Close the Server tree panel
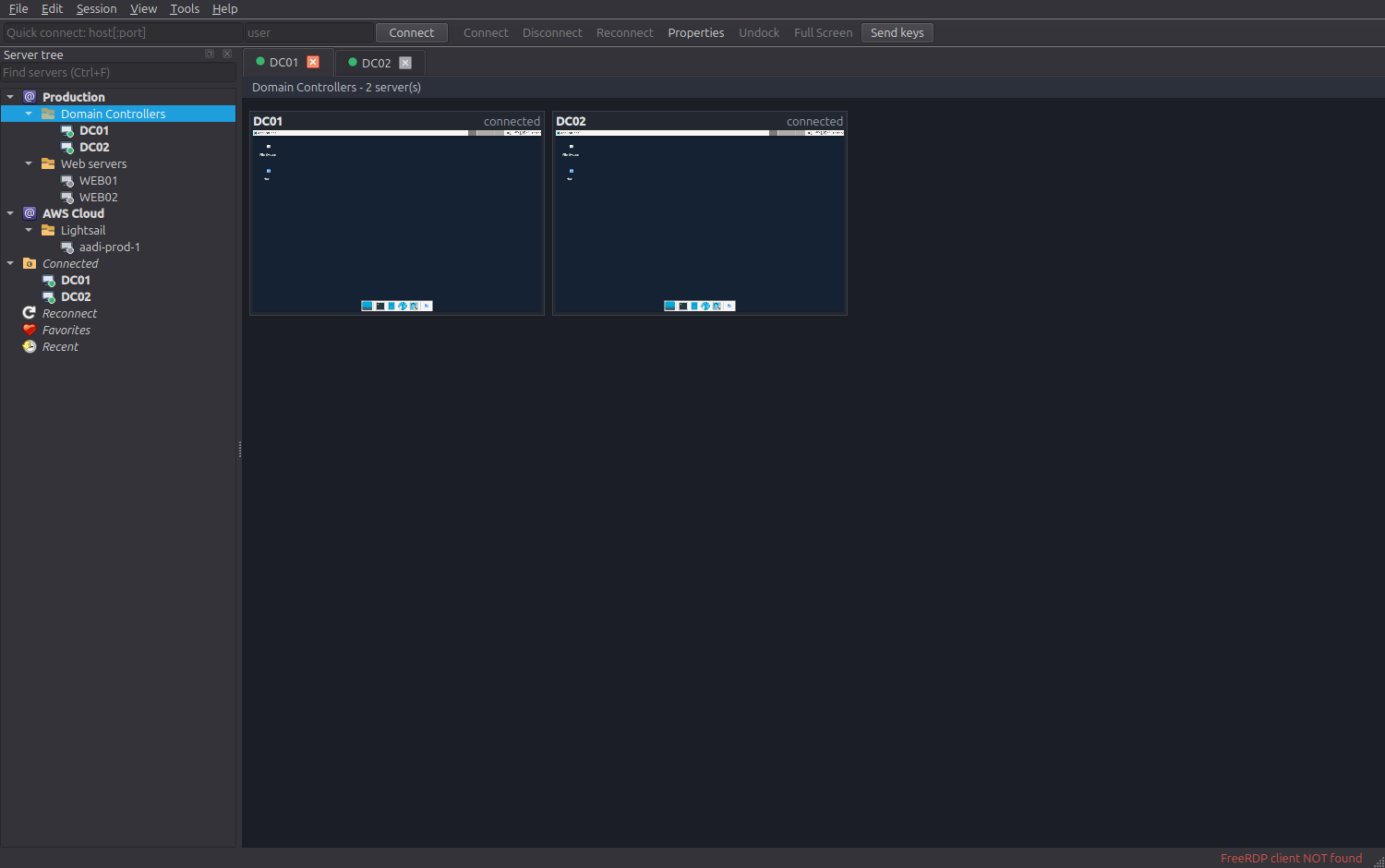The height and width of the screenshot is (868, 1385). click(x=227, y=54)
